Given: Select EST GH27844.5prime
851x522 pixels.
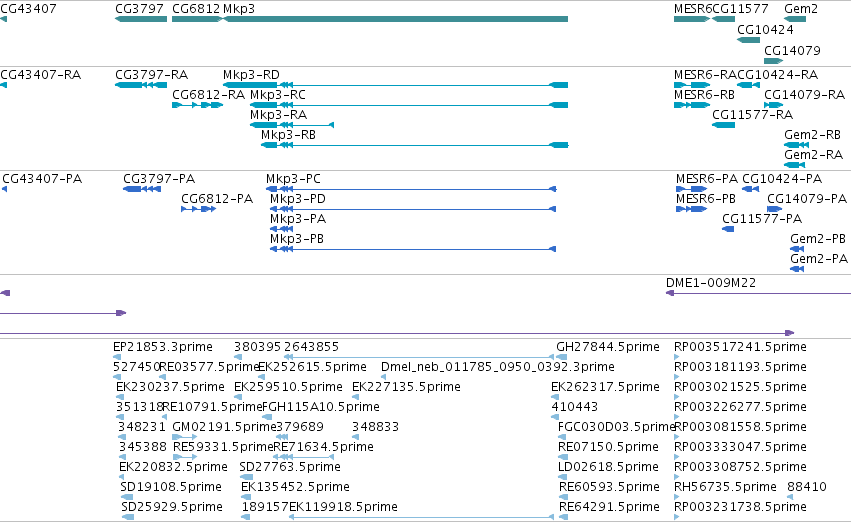Looking at the screenshot, I should [x=608, y=347].
